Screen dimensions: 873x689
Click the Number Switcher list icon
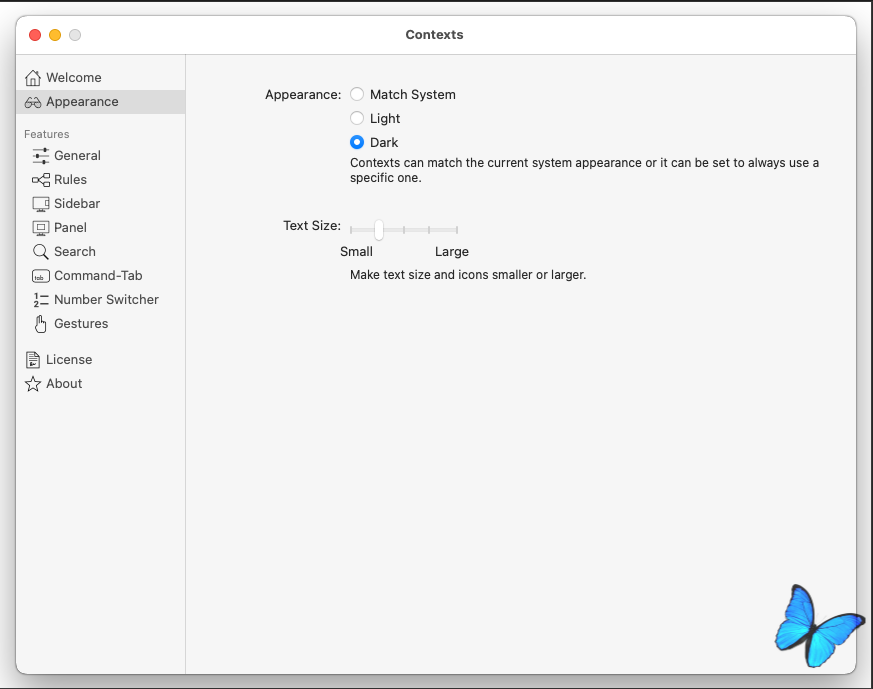click(x=41, y=300)
